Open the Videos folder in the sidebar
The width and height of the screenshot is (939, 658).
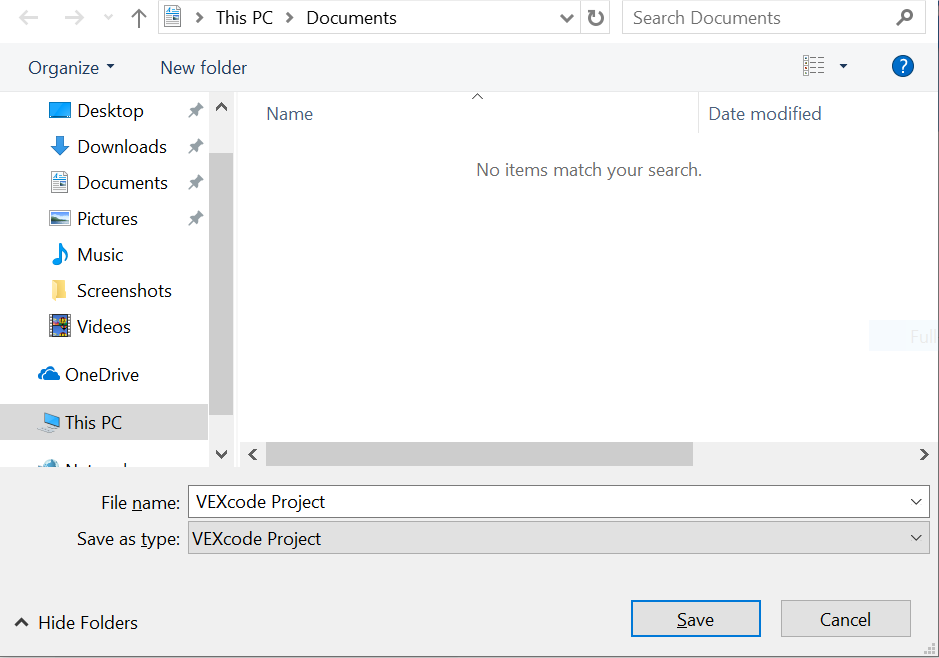104,326
